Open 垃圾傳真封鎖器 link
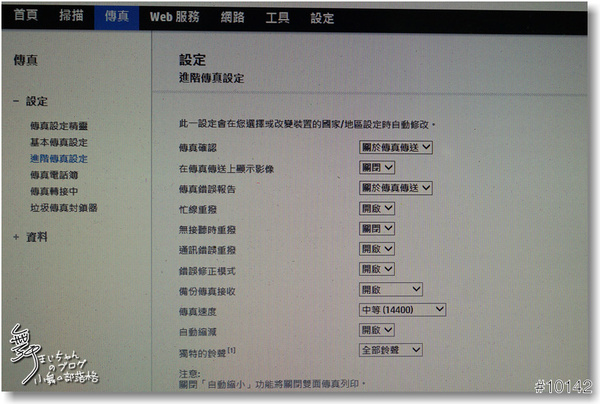Image resolution: width=600 pixels, height=404 pixels. click(64, 208)
